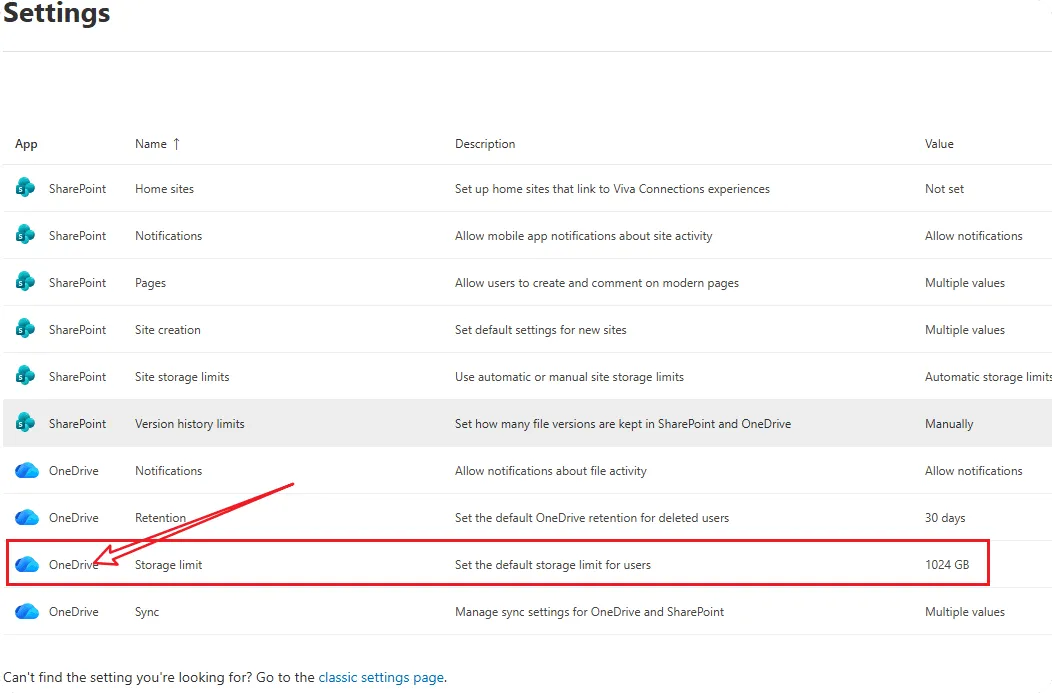
Task: Click SharePoint icon in Version history limits row
Action: (x=25, y=422)
